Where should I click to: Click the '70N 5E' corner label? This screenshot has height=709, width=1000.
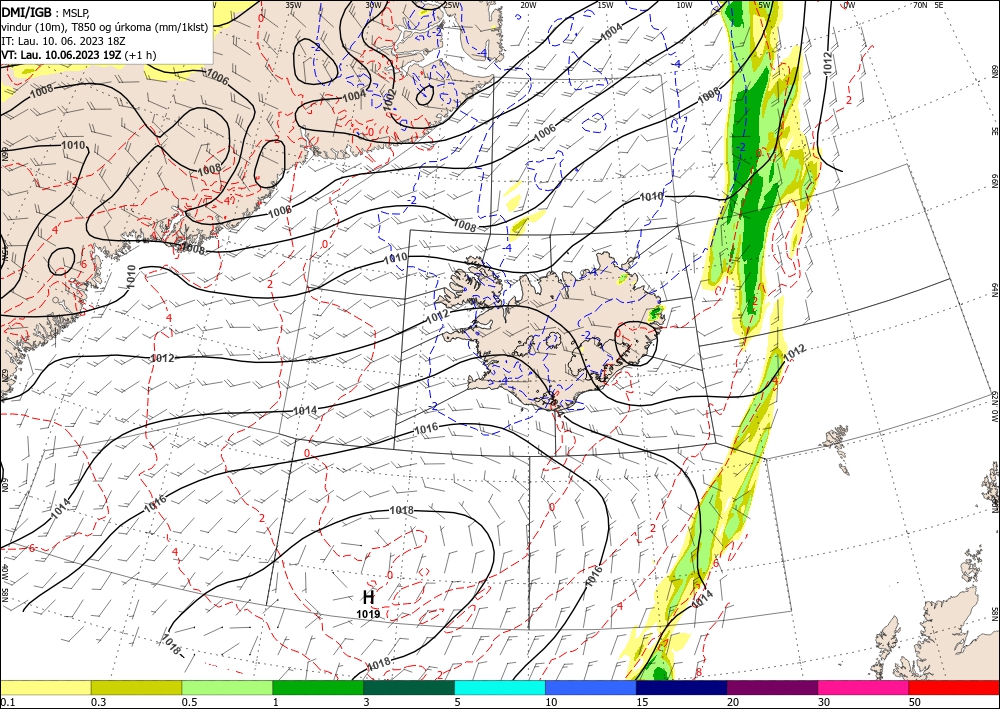[x=928, y=4]
